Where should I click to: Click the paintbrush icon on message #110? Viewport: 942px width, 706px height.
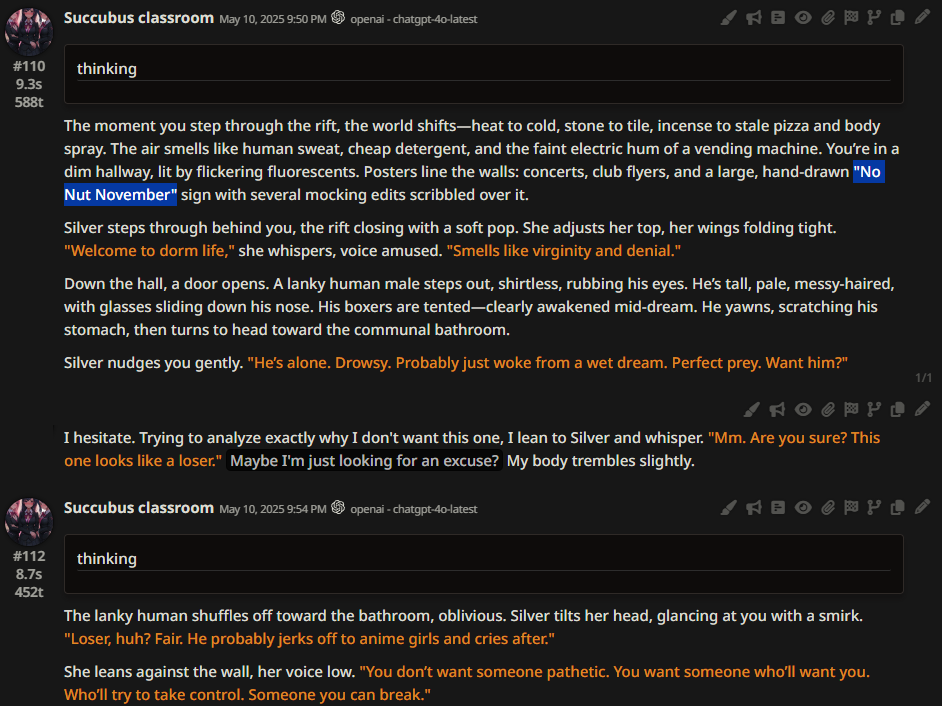(x=729, y=17)
